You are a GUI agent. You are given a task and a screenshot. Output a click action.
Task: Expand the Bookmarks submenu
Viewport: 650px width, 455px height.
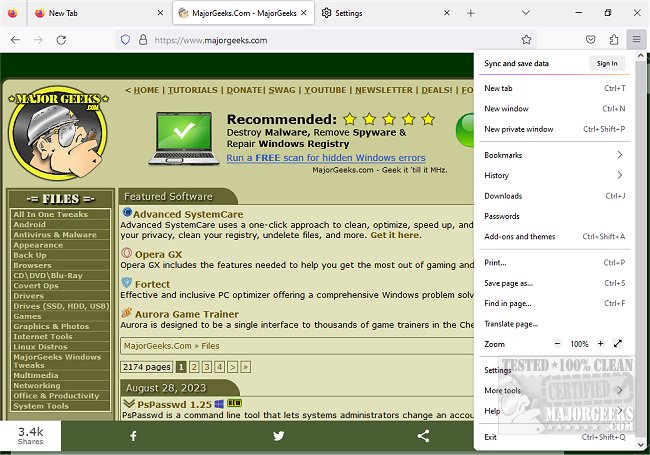click(x=554, y=155)
